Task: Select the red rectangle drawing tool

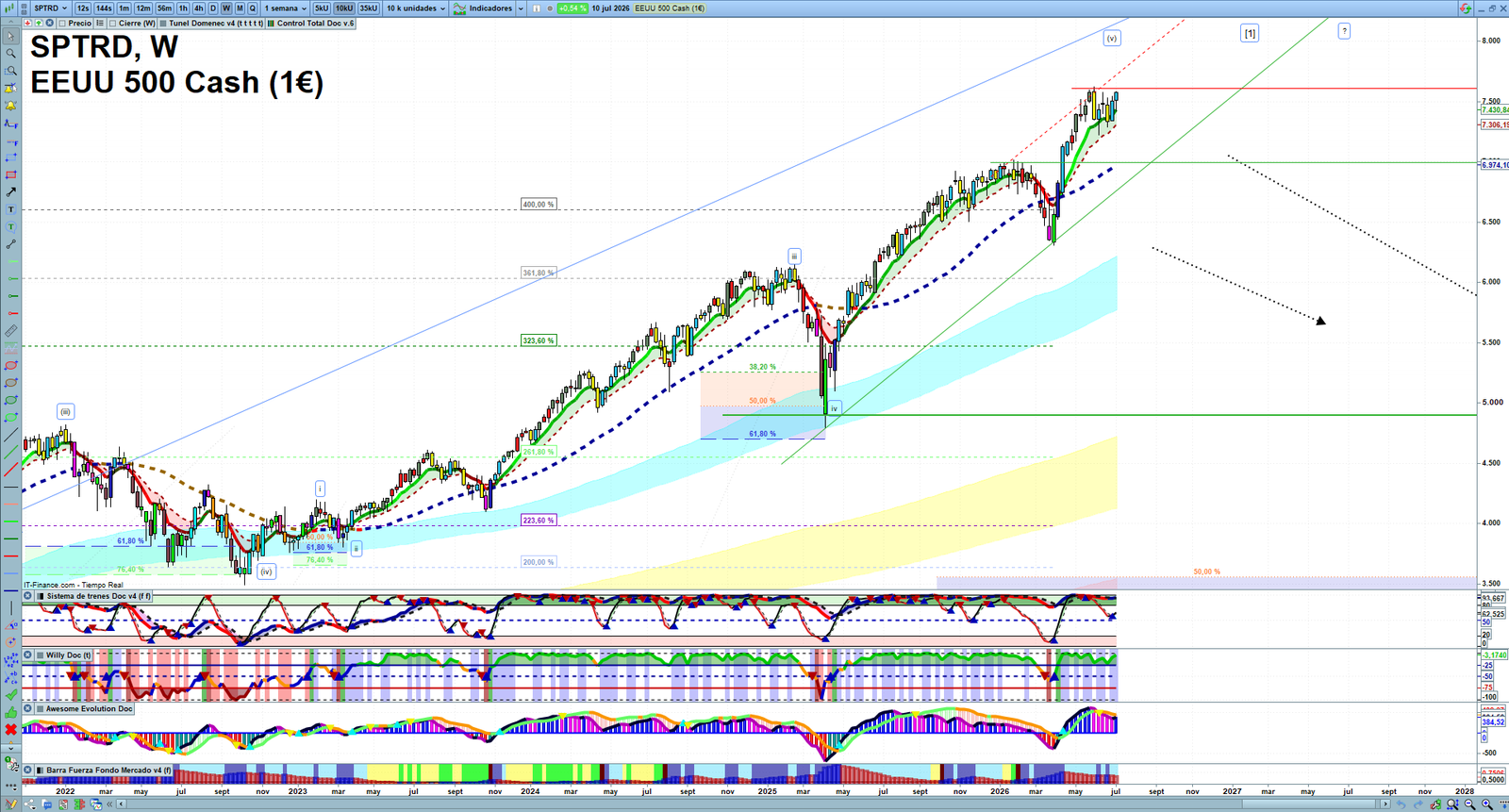Action: (x=10, y=174)
